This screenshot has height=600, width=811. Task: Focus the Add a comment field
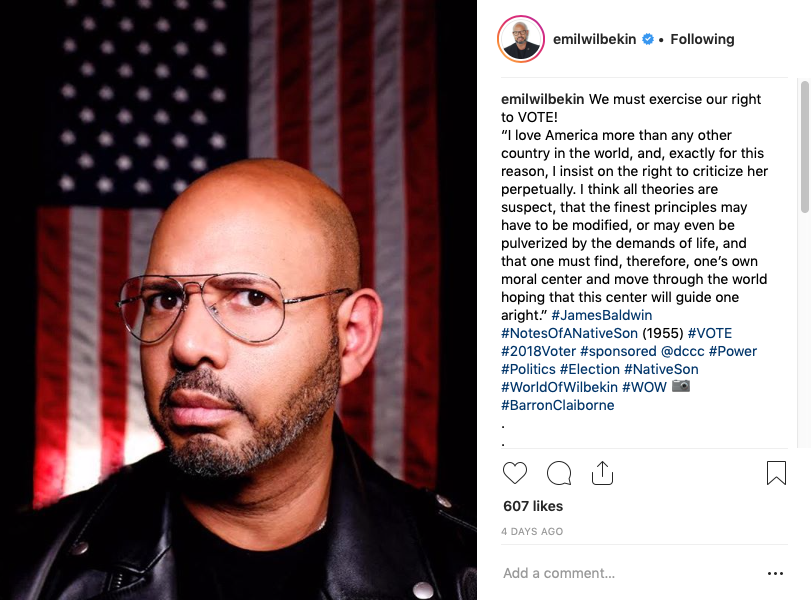(631, 573)
